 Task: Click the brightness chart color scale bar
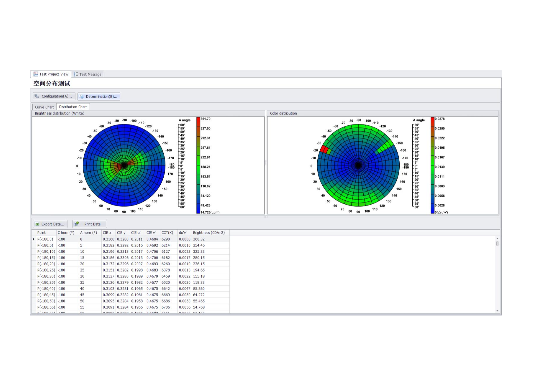(198, 165)
